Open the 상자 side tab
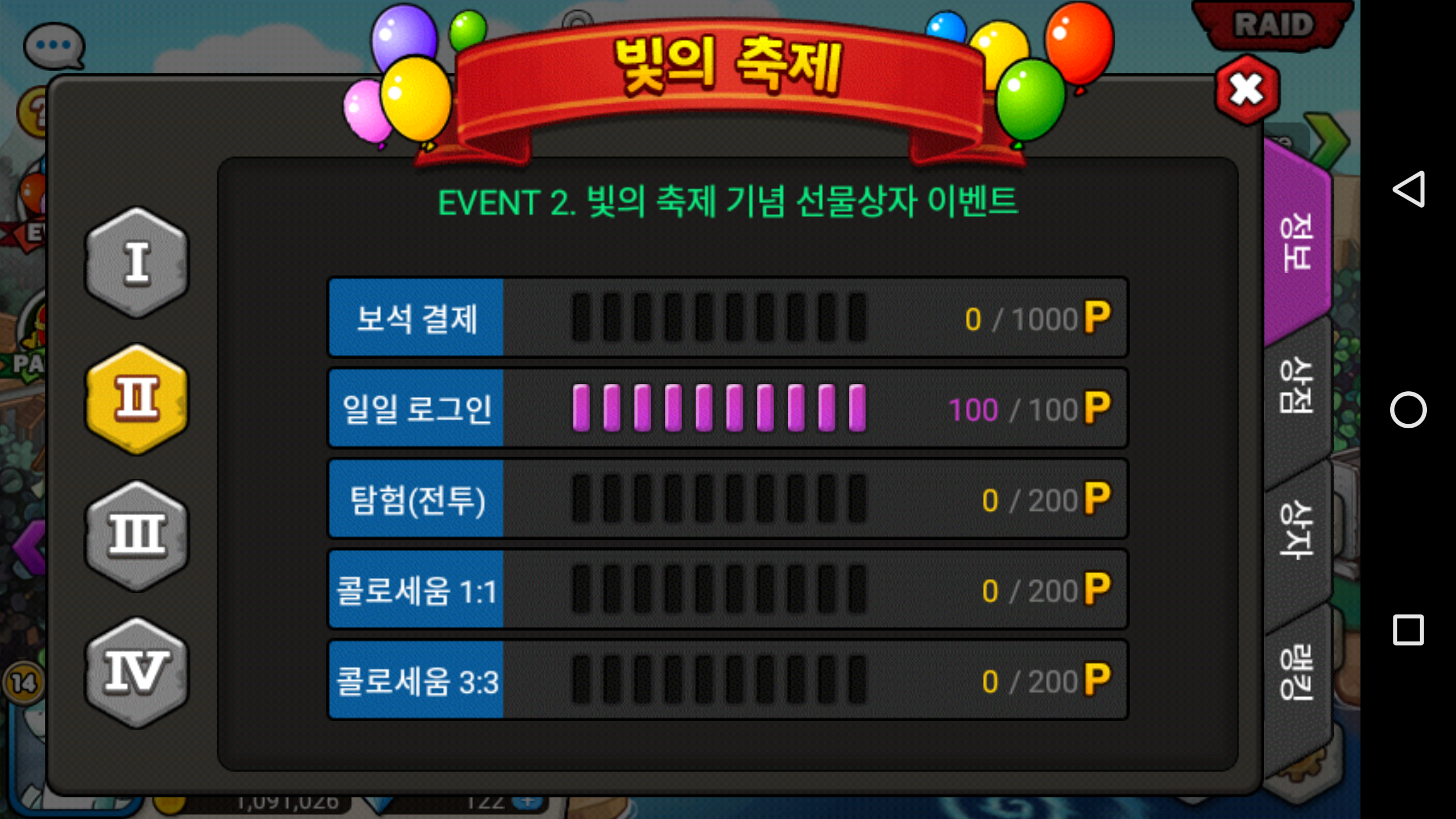The image size is (1456, 819). click(x=1297, y=529)
